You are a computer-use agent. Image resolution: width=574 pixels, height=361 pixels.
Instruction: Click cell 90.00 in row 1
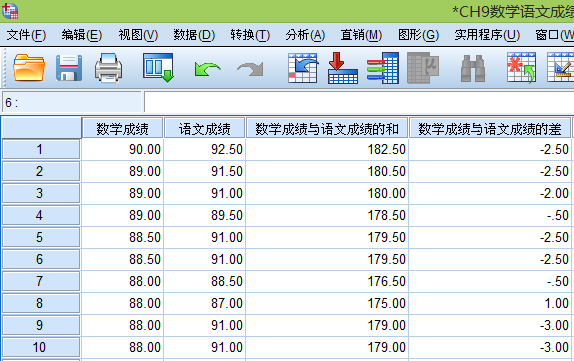122,149
